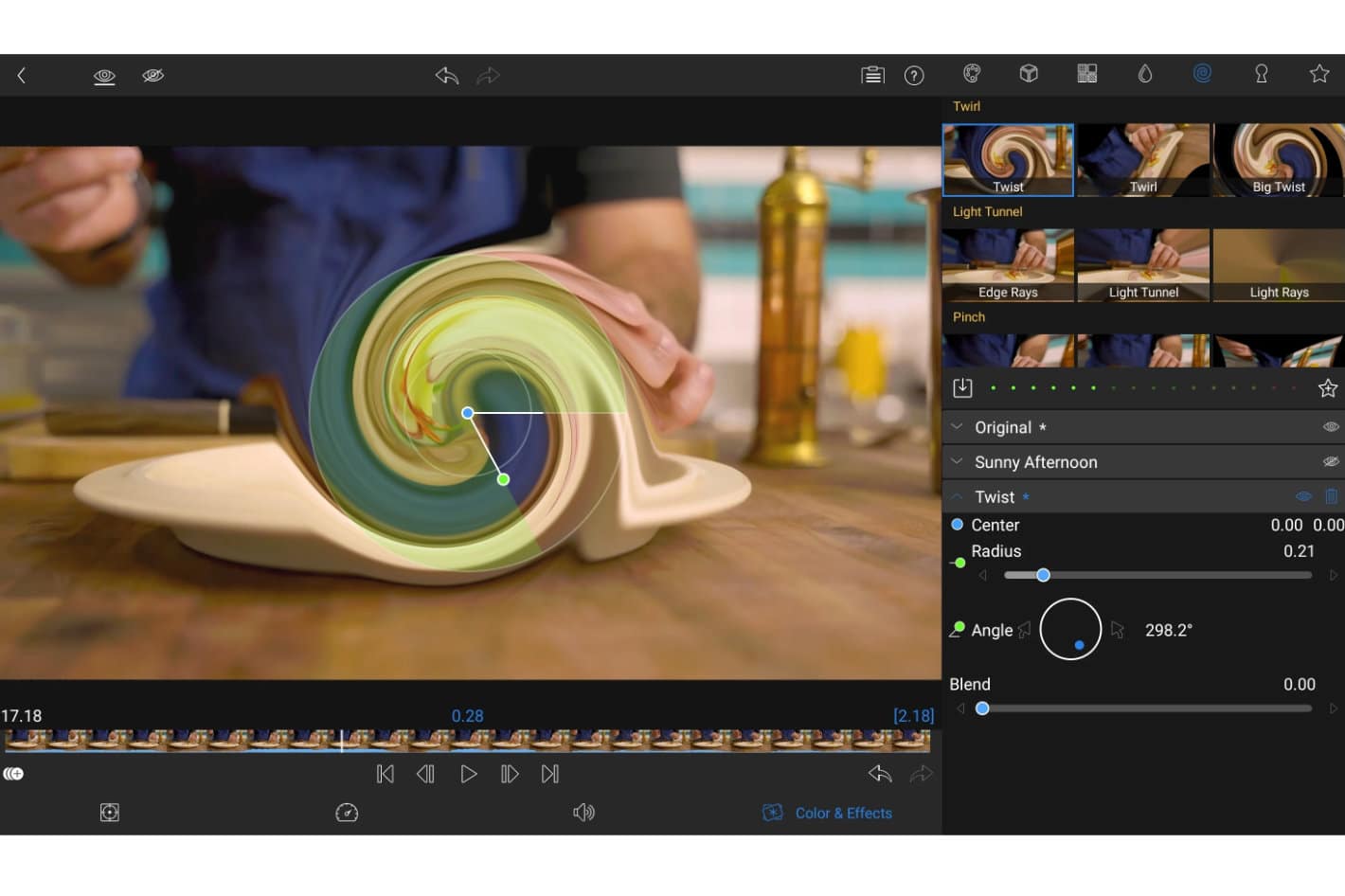The image size is (1345, 896).
Task: Toggle visibility of the Twist effect
Action: click(x=1302, y=495)
